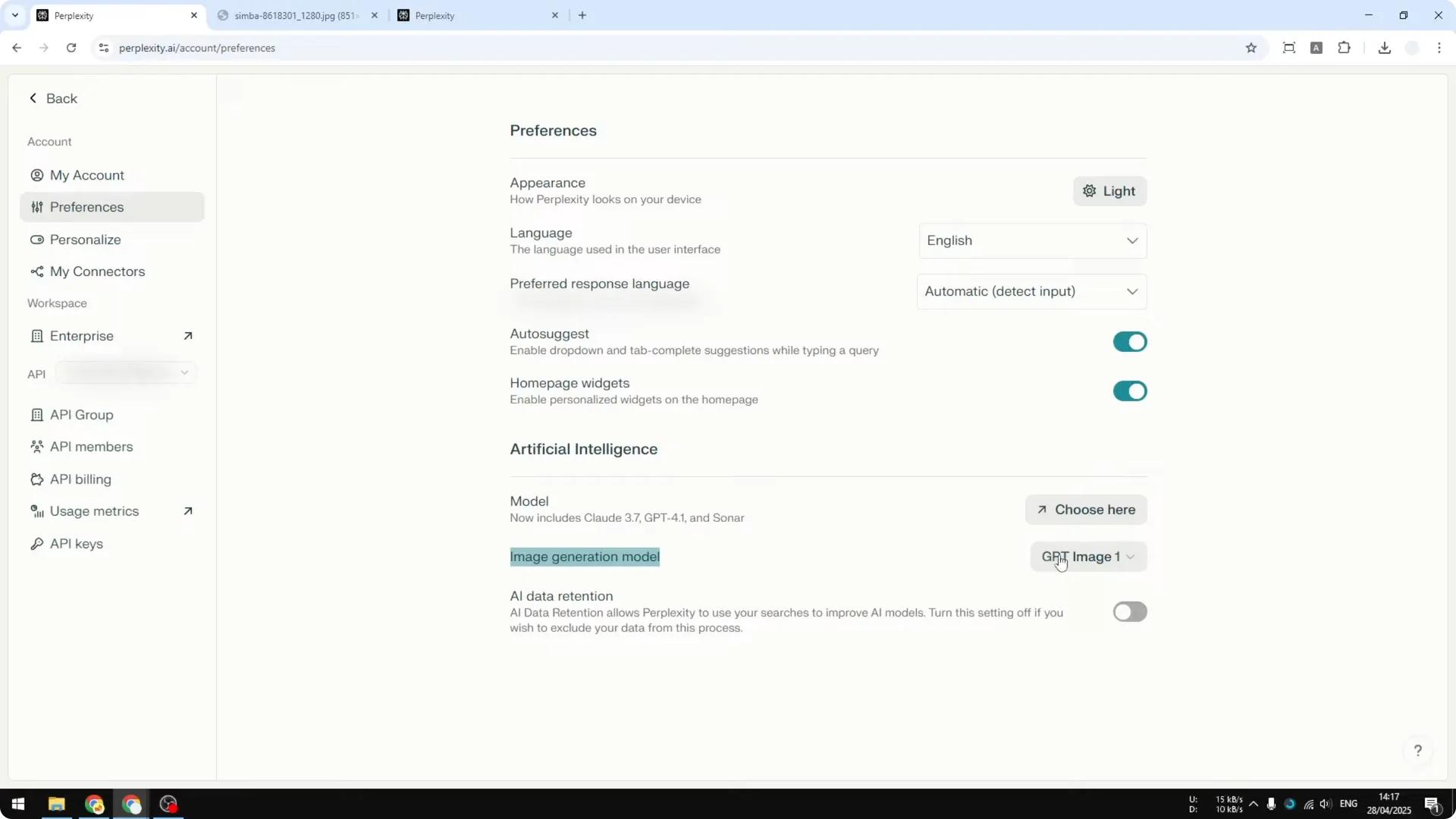1456x819 pixels.
Task: Click the help question mark icon
Action: tap(1417, 751)
